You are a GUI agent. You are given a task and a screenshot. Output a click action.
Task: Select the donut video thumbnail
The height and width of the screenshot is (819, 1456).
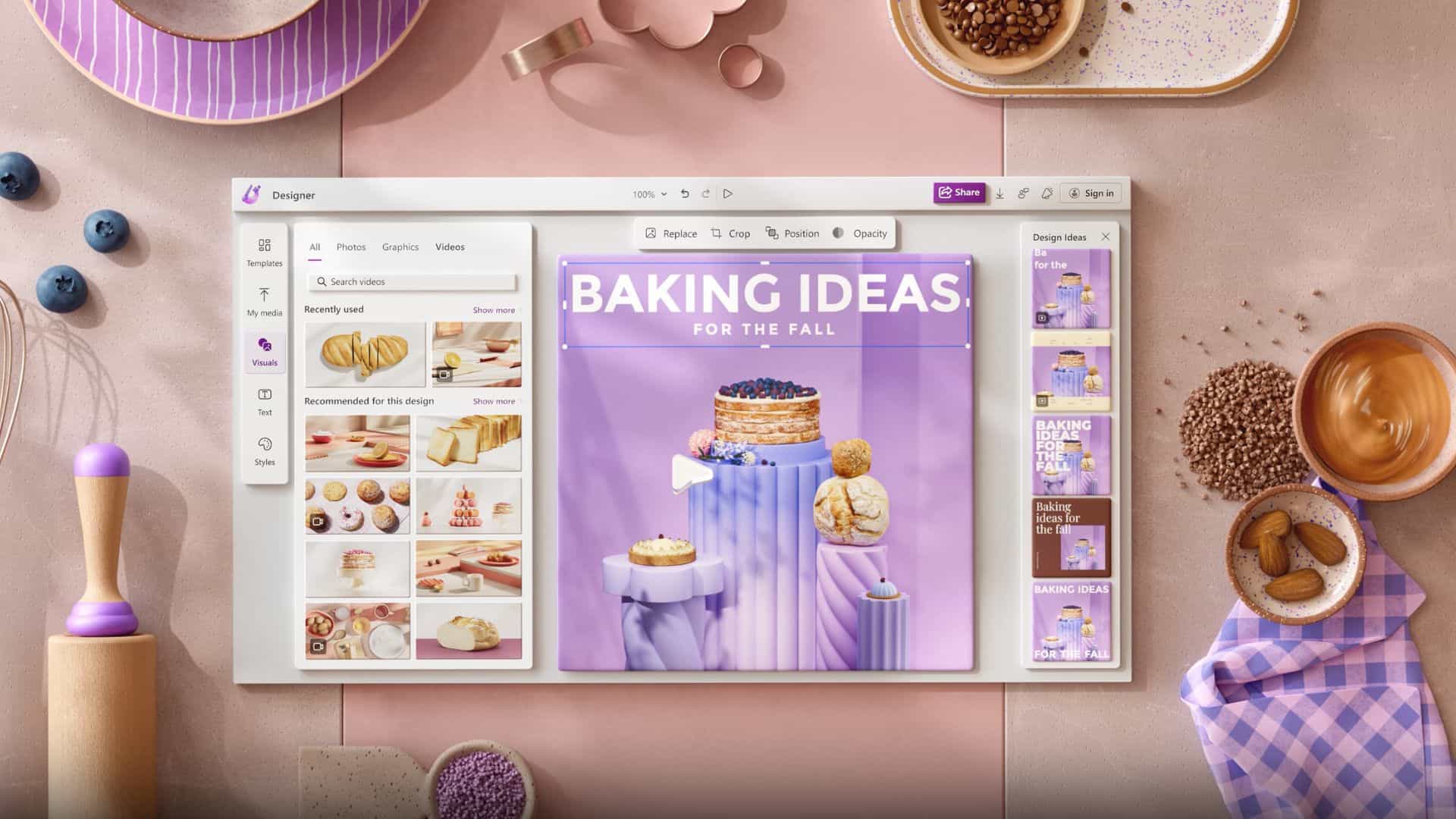(x=357, y=505)
